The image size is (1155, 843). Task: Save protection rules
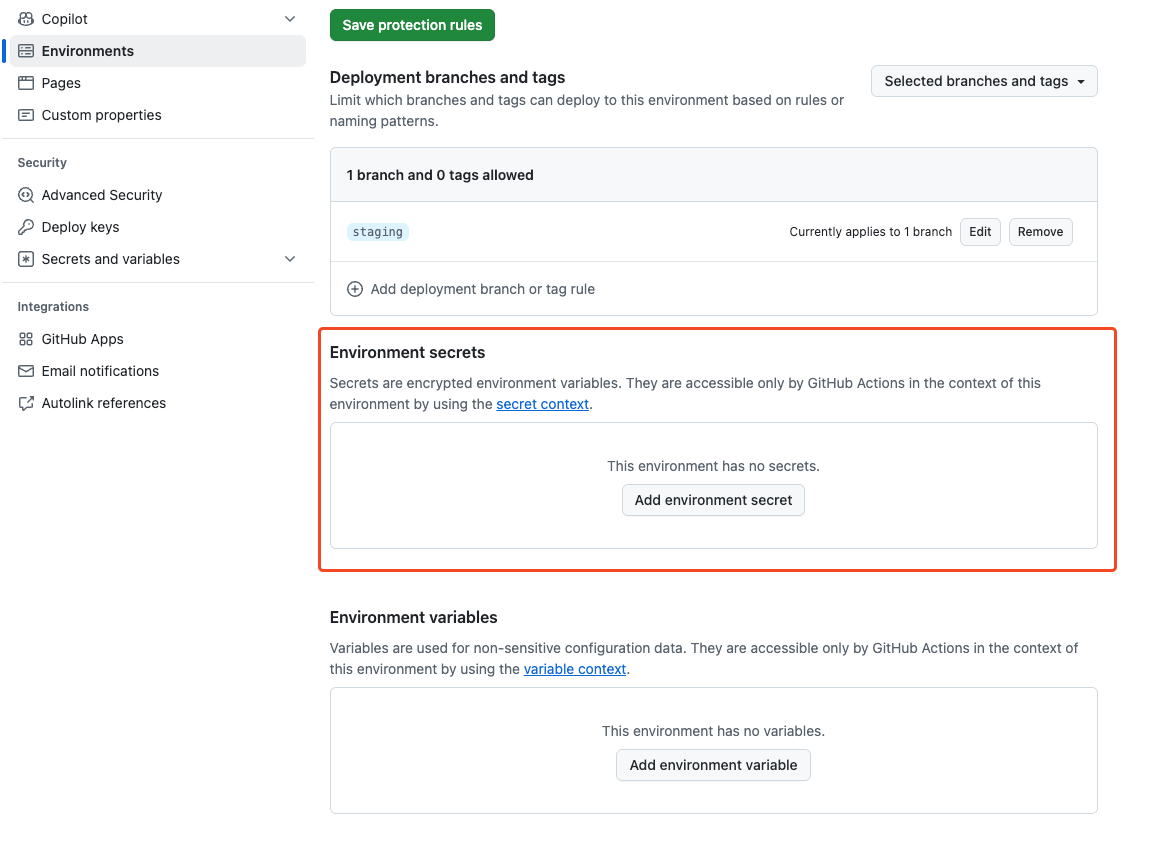coord(412,25)
